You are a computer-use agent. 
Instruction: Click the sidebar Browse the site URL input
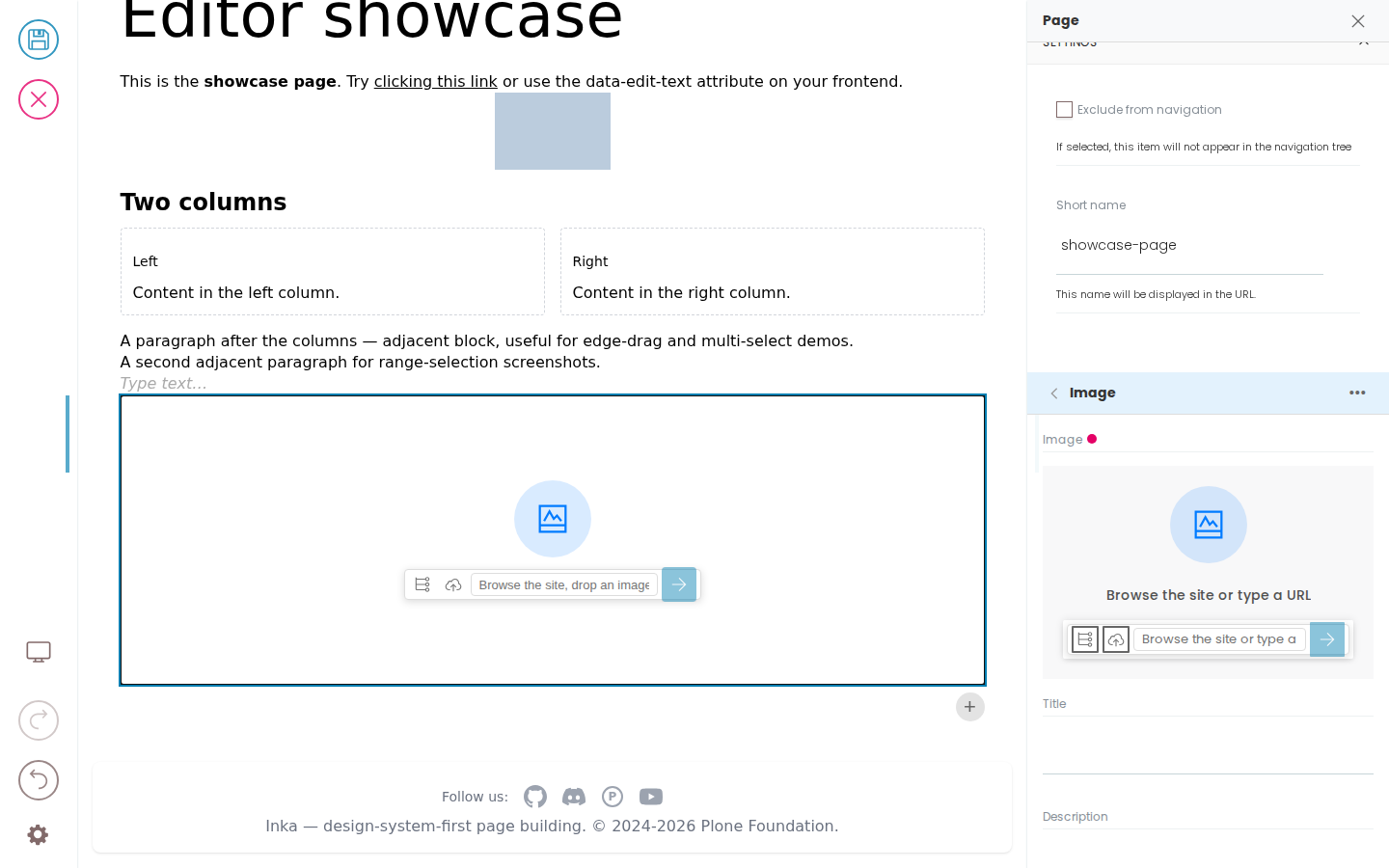[x=1219, y=639]
